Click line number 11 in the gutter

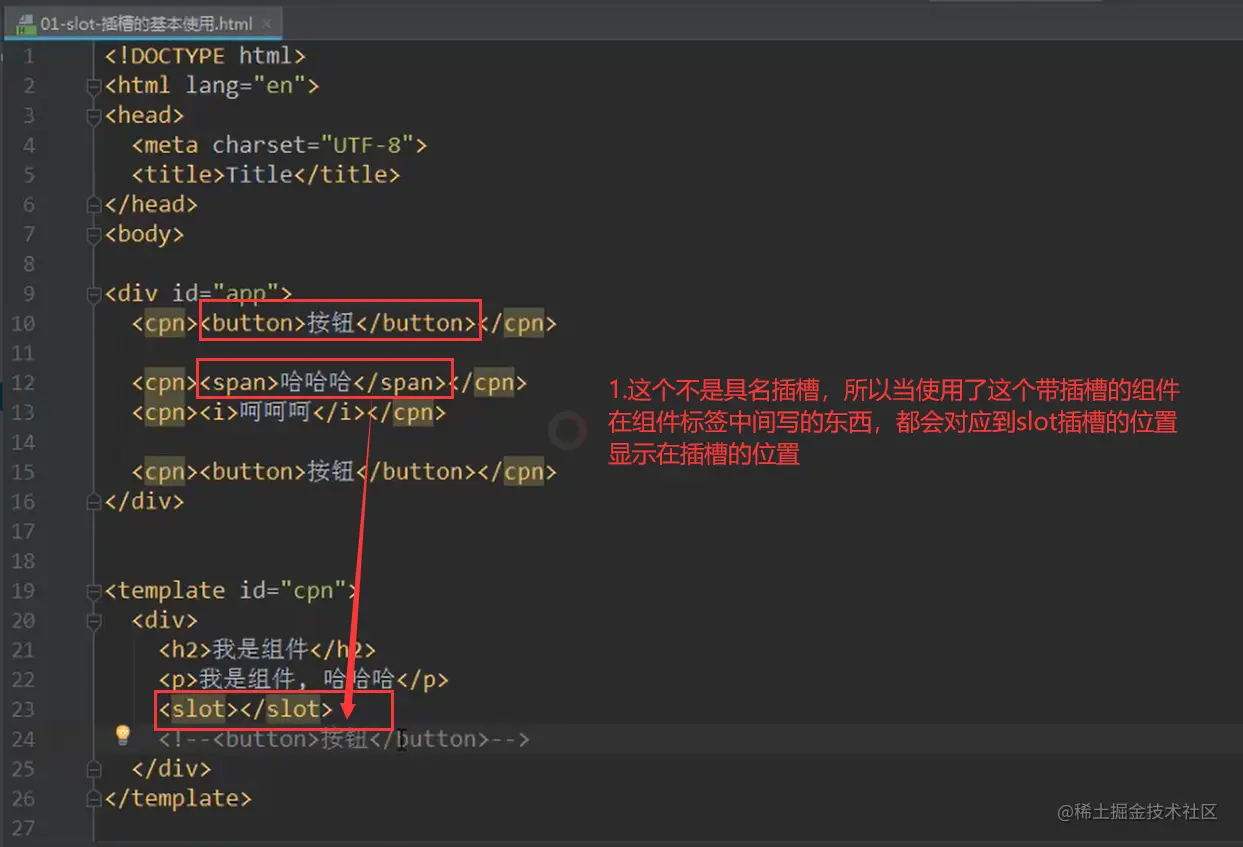pyautogui.click(x=24, y=353)
